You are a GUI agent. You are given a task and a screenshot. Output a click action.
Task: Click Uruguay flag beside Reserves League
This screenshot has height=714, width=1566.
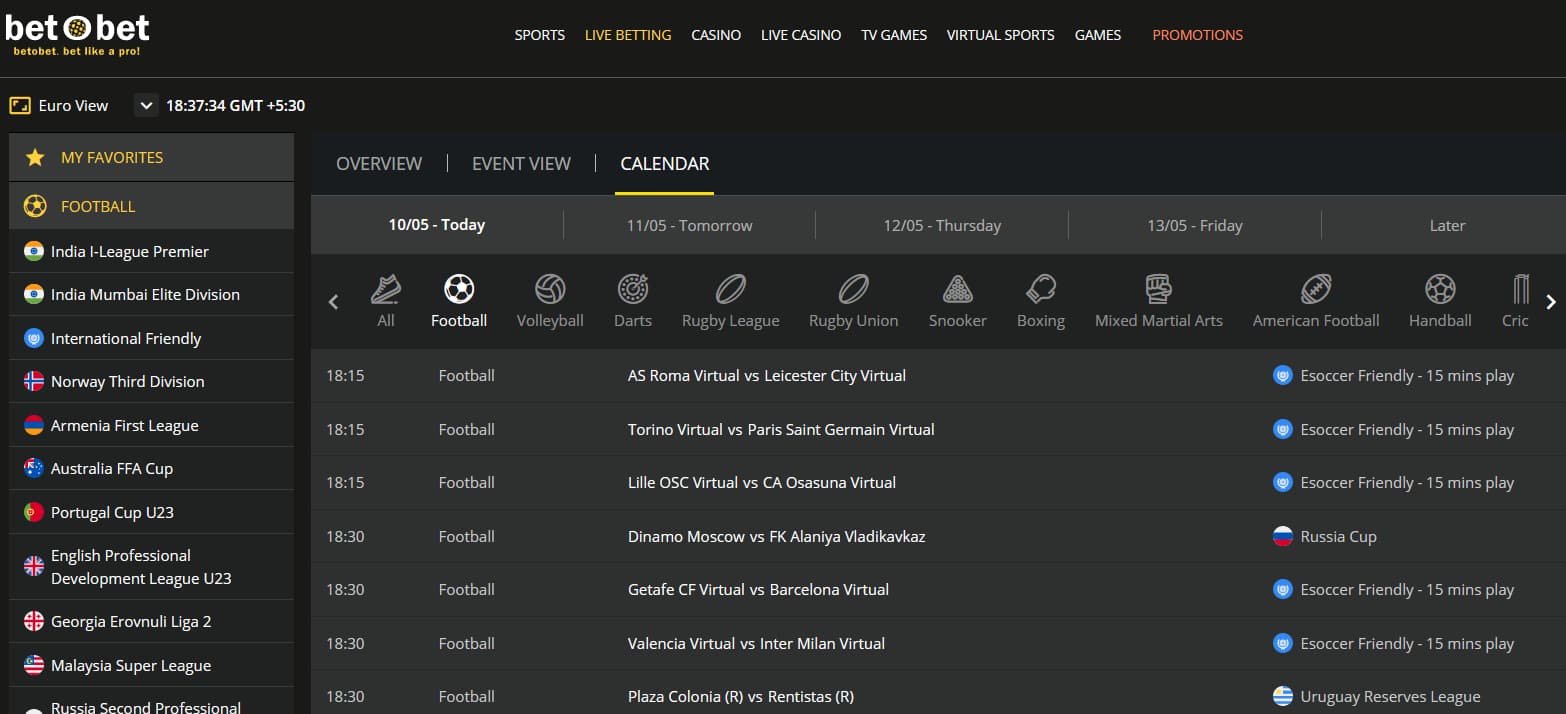[1283, 696]
